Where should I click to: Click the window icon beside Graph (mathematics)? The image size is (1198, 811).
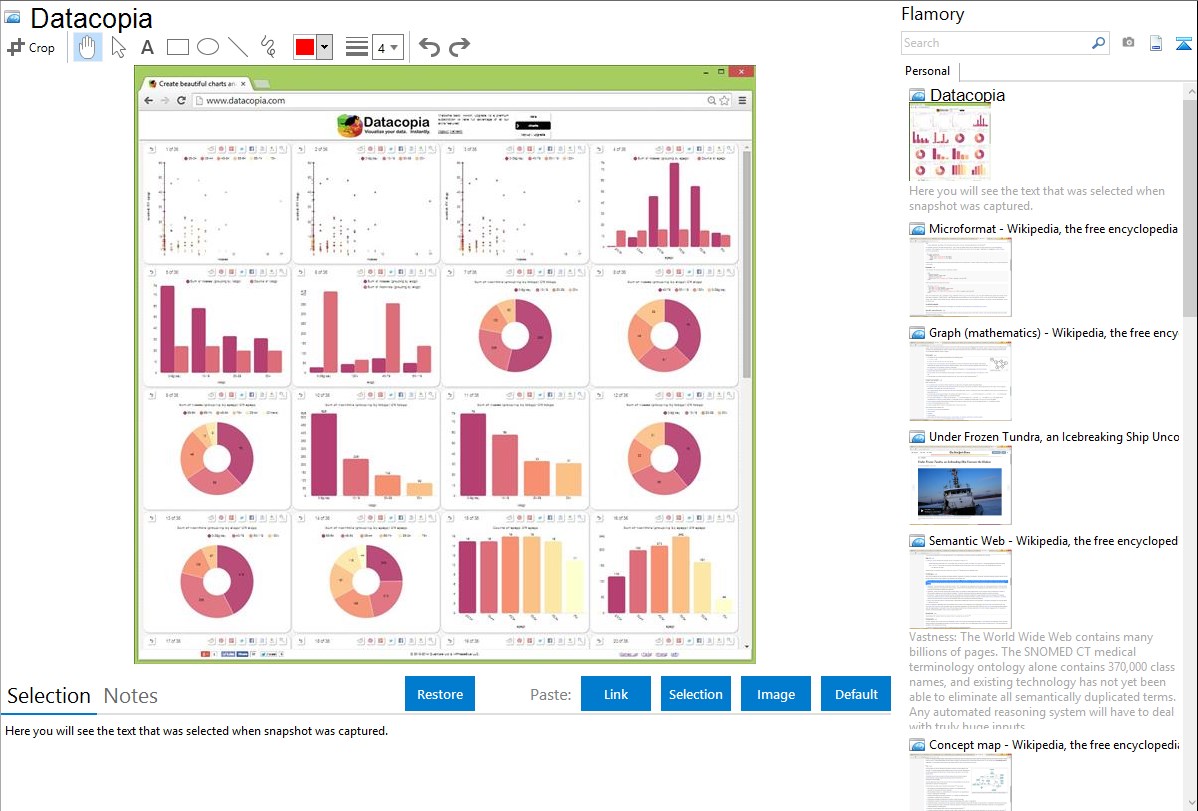917,333
